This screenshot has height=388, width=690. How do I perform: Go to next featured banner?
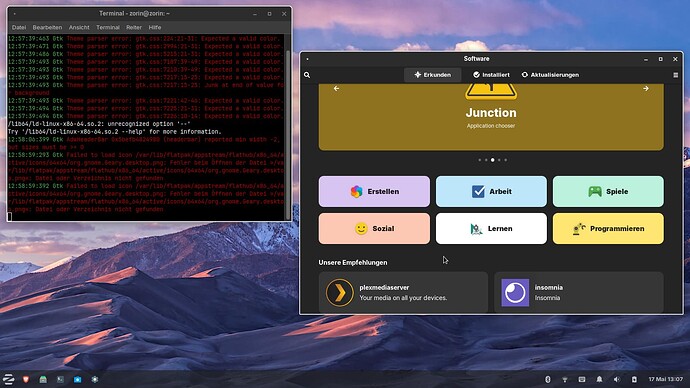click(646, 88)
